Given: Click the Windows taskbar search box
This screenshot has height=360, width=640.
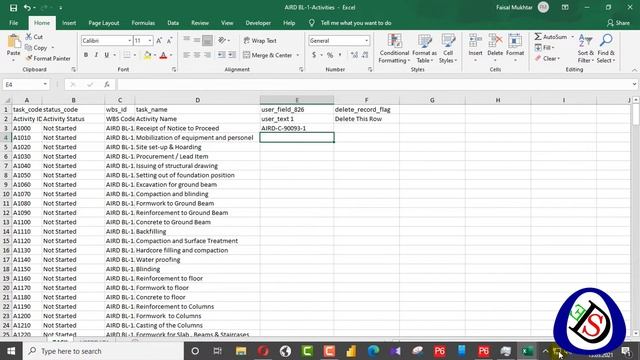Looking at the screenshot, I should pyautogui.click(x=104, y=351).
